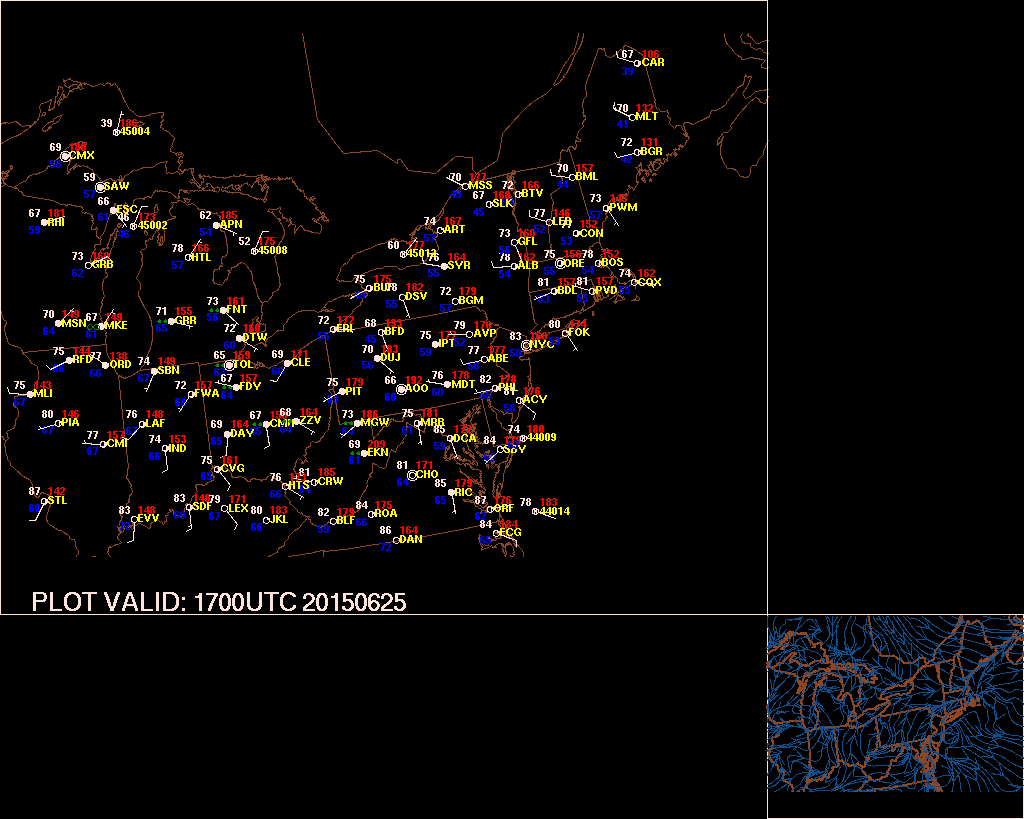The height and width of the screenshot is (819, 1024).
Task: Select the SYR station label
Action: tap(459, 266)
